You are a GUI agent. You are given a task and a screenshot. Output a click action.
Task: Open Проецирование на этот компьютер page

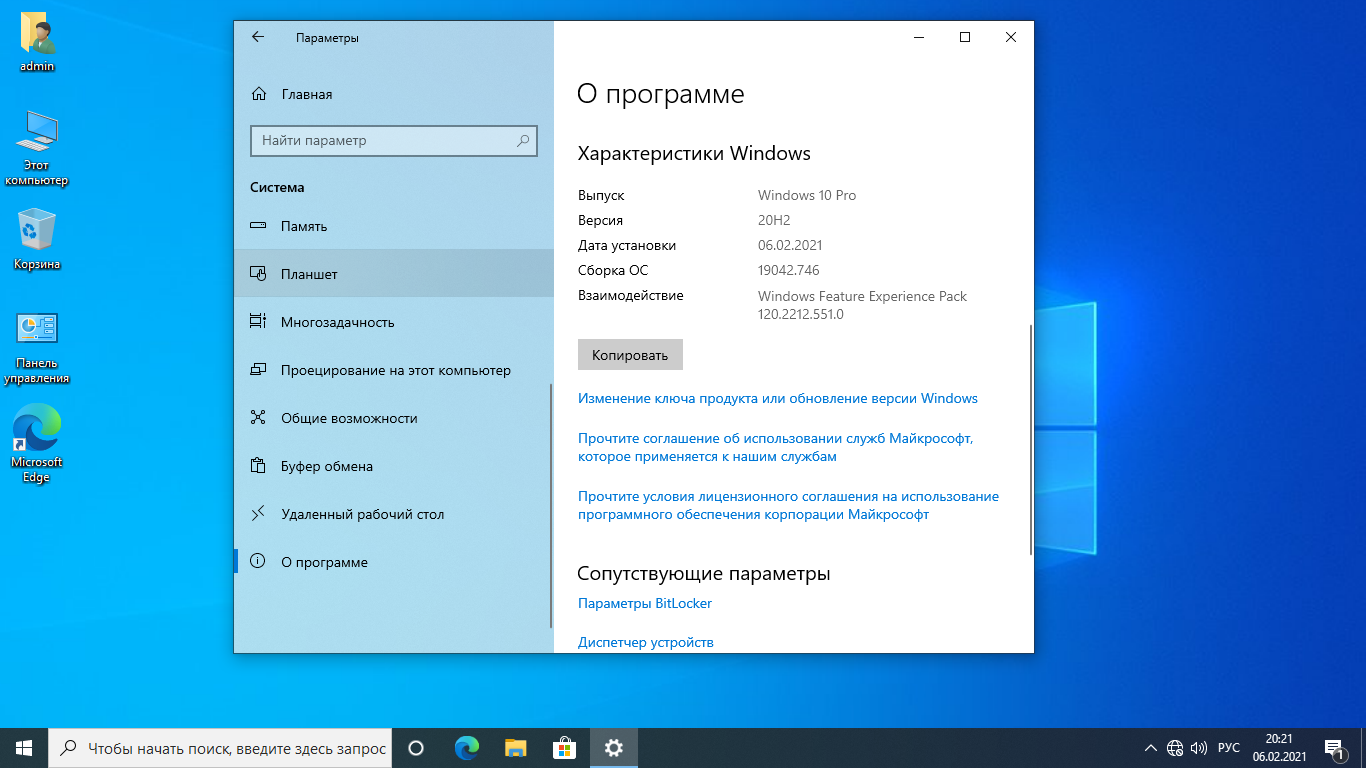click(393, 370)
